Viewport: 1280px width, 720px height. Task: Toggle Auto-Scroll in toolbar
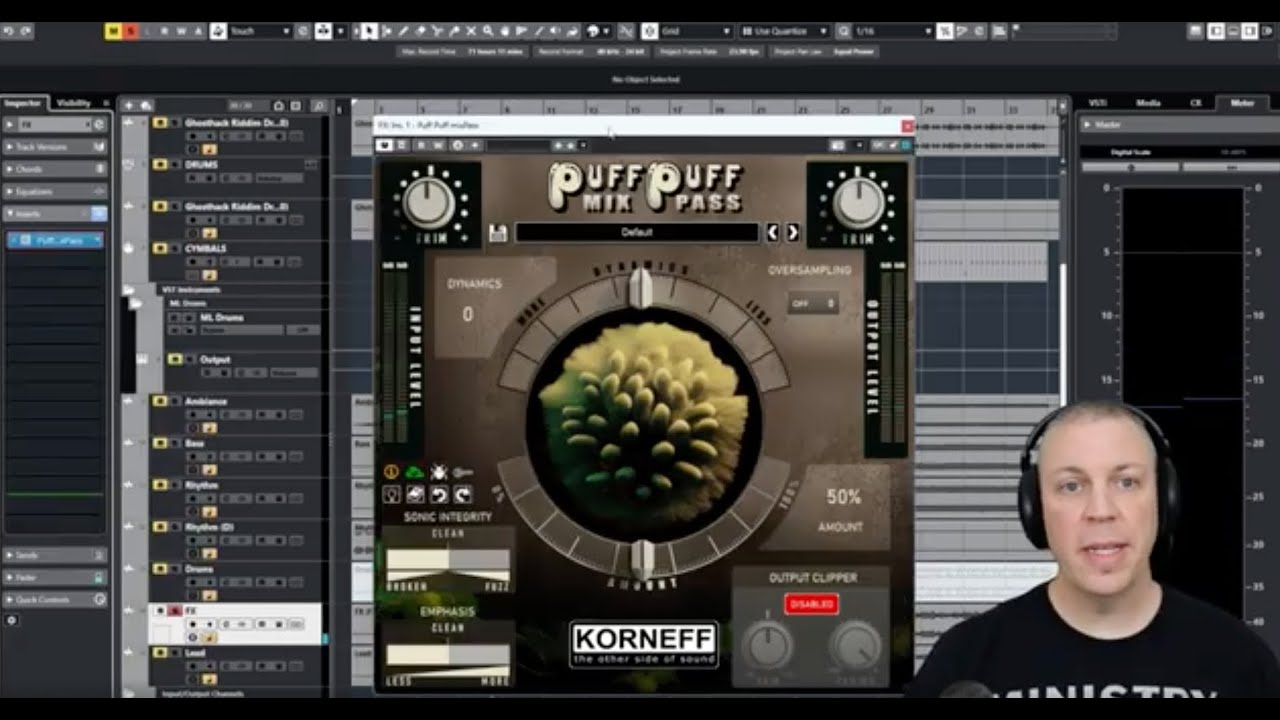coord(323,31)
